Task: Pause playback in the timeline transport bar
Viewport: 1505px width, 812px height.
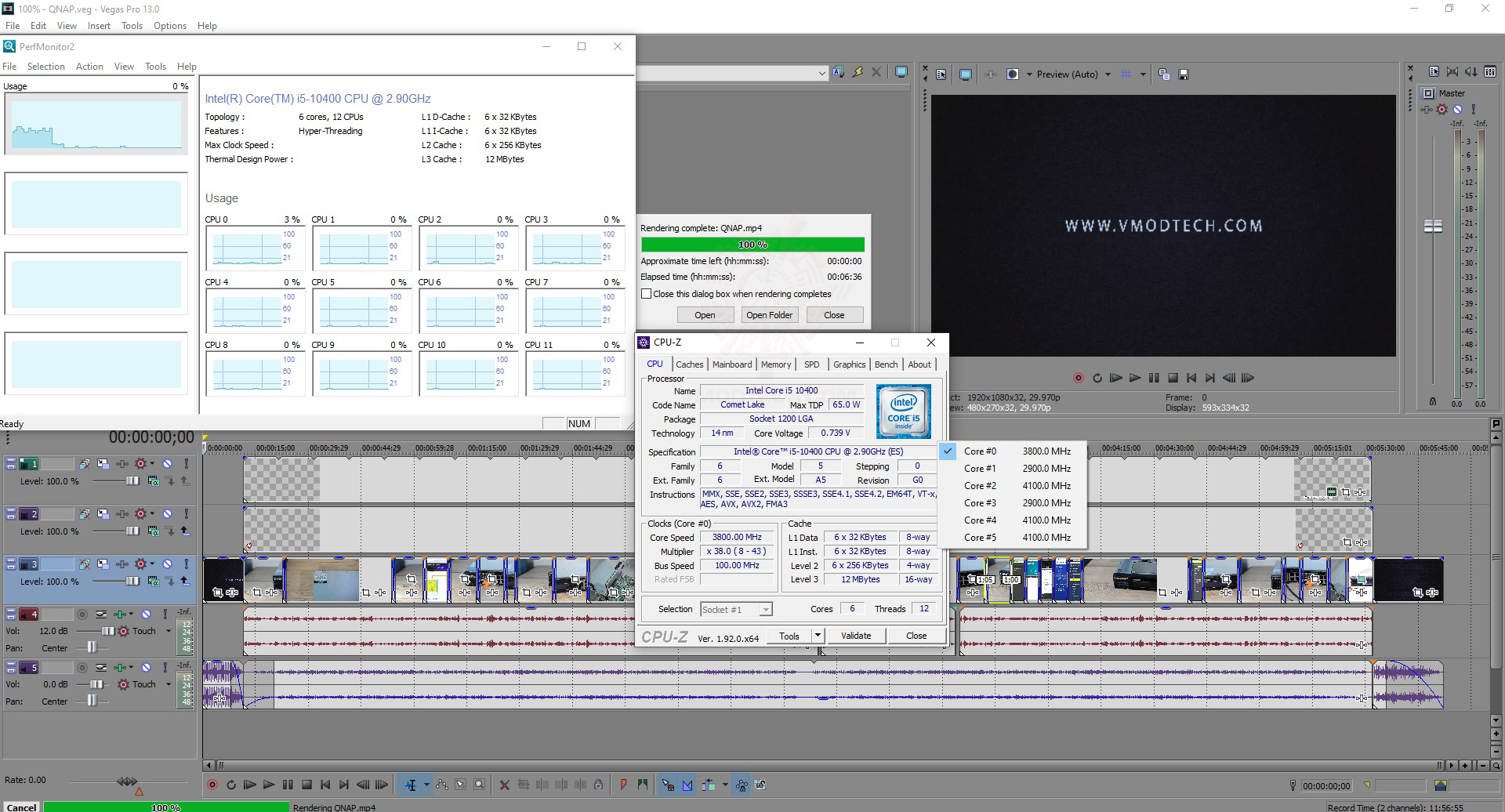Action: tap(288, 785)
